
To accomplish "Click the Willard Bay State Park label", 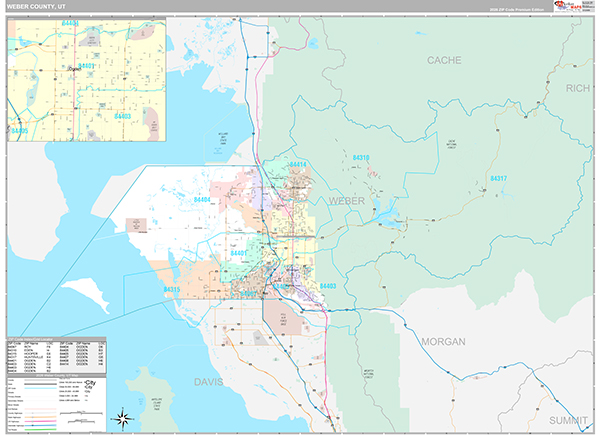I will pyautogui.click(x=223, y=137).
